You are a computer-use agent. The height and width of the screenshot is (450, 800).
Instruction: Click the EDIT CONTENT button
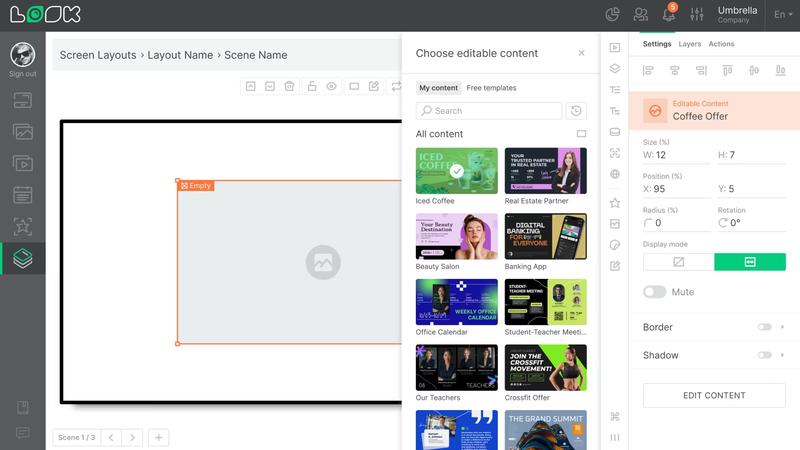coord(714,395)
